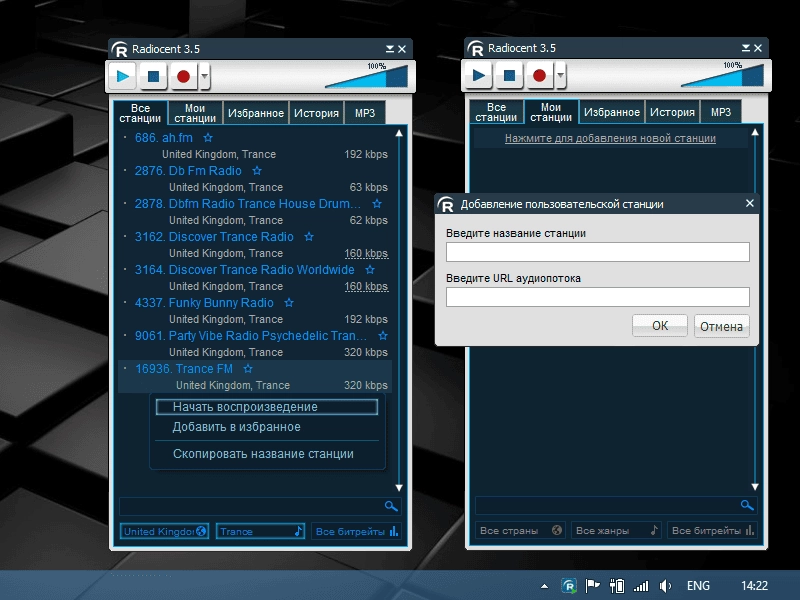Open record options arrow in right window
The width and height of the screenshot is (800, 600).
(x=561, y=76)
